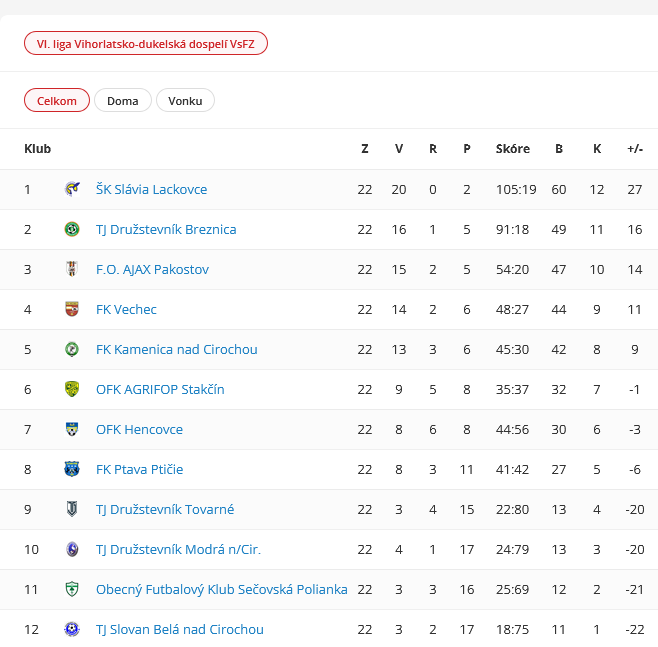Switch to the Celkom standings tab
The width and height of the screenshot is (658, 647).
57,101
